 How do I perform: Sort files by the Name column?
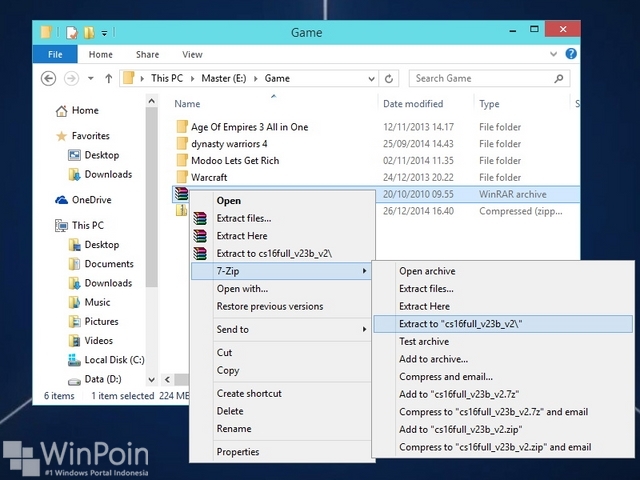click(x=187, y=104)
